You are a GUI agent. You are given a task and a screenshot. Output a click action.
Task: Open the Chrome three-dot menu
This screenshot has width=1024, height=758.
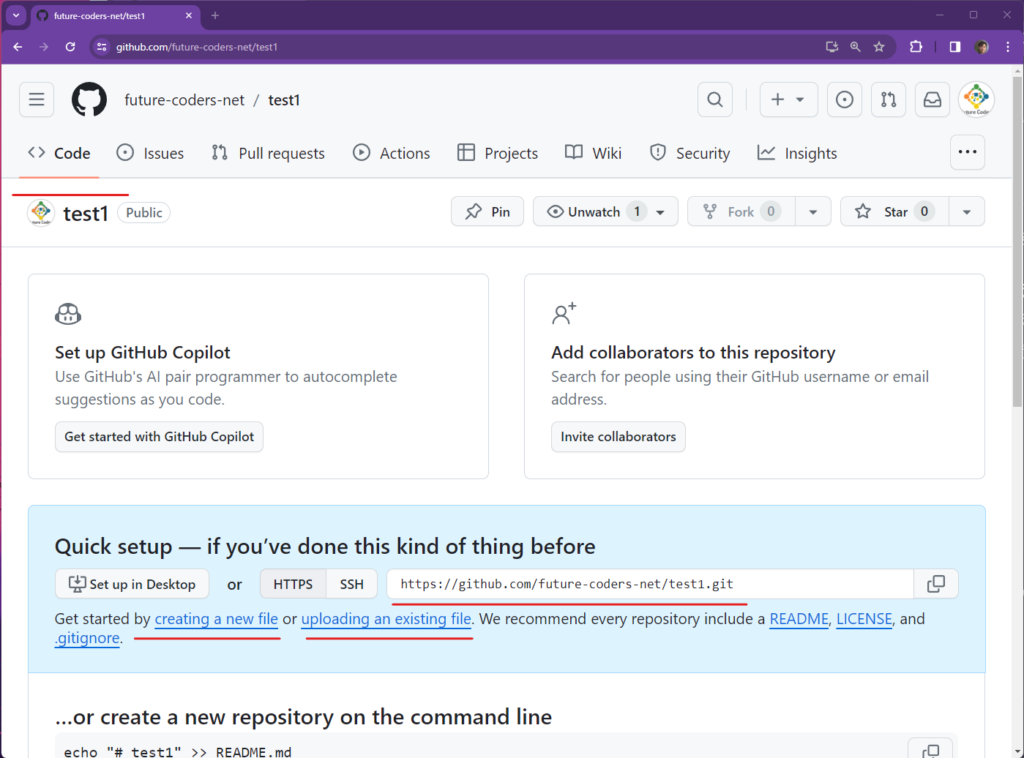click(x=1008, y=47)
